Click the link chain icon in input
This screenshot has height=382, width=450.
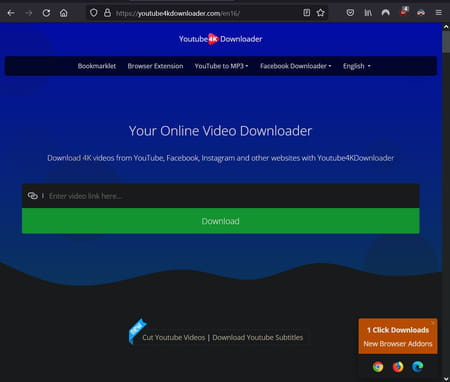point(33,196)
